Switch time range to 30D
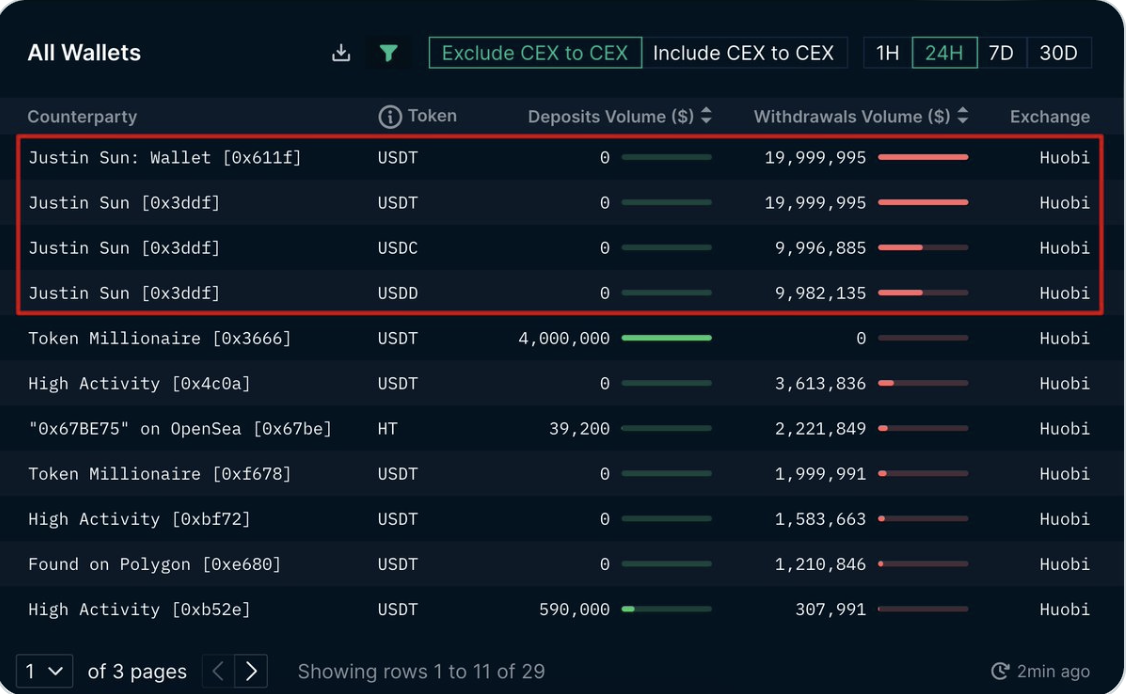This screenshot has height=694, width=1126. point(1058,52)
